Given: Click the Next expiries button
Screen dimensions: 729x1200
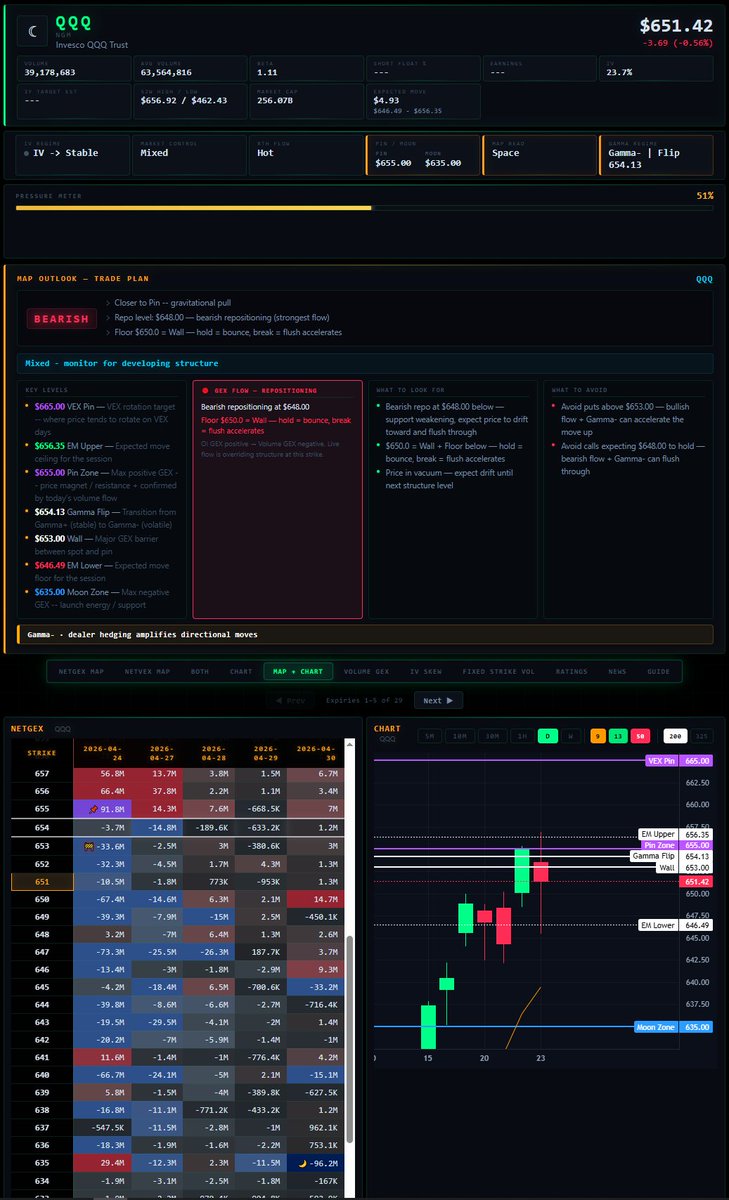Looking at the screenshot, I should (x=439, y=701).
